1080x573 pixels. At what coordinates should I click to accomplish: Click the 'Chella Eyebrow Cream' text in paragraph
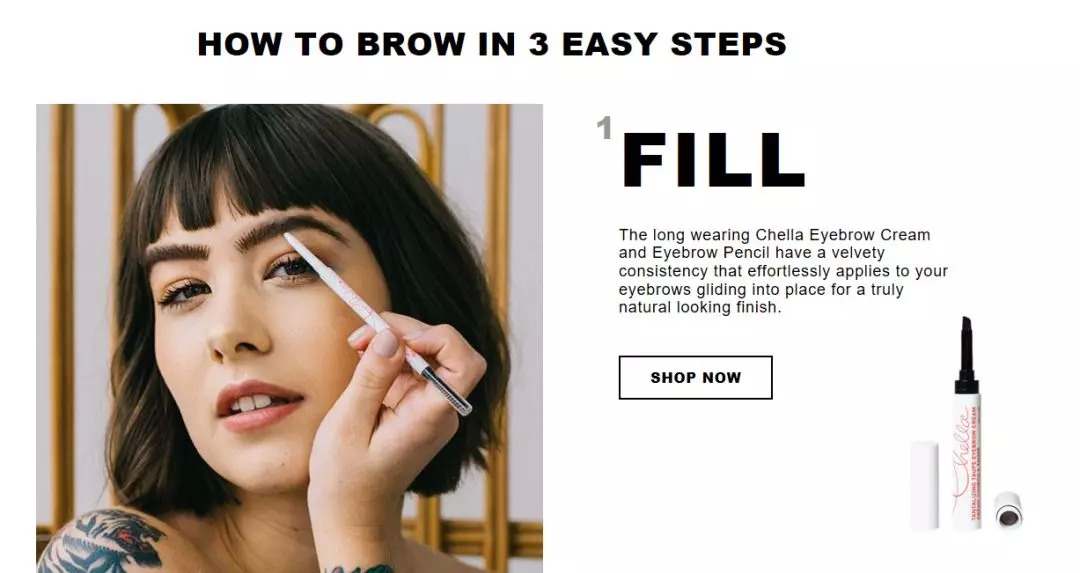tap(842, 235)
